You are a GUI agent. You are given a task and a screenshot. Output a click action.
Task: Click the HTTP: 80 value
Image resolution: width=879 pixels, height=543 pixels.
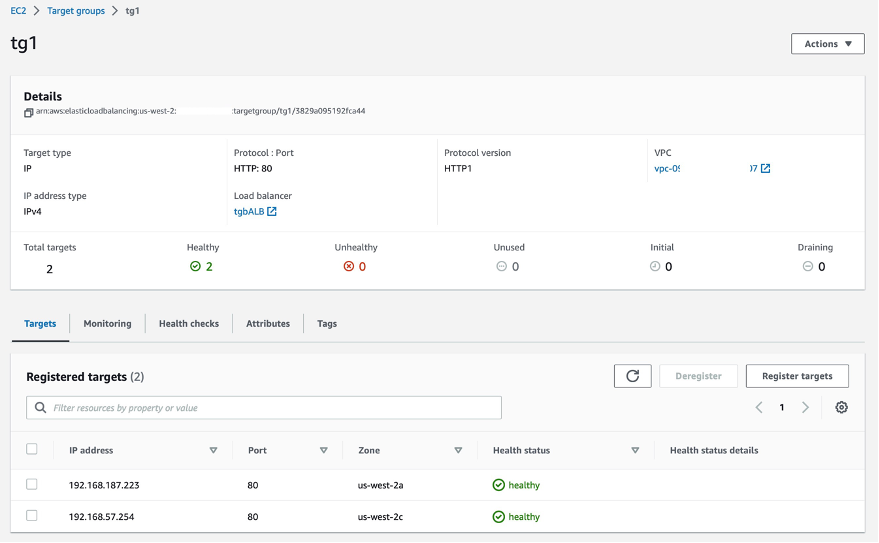[x=253, y=168]
